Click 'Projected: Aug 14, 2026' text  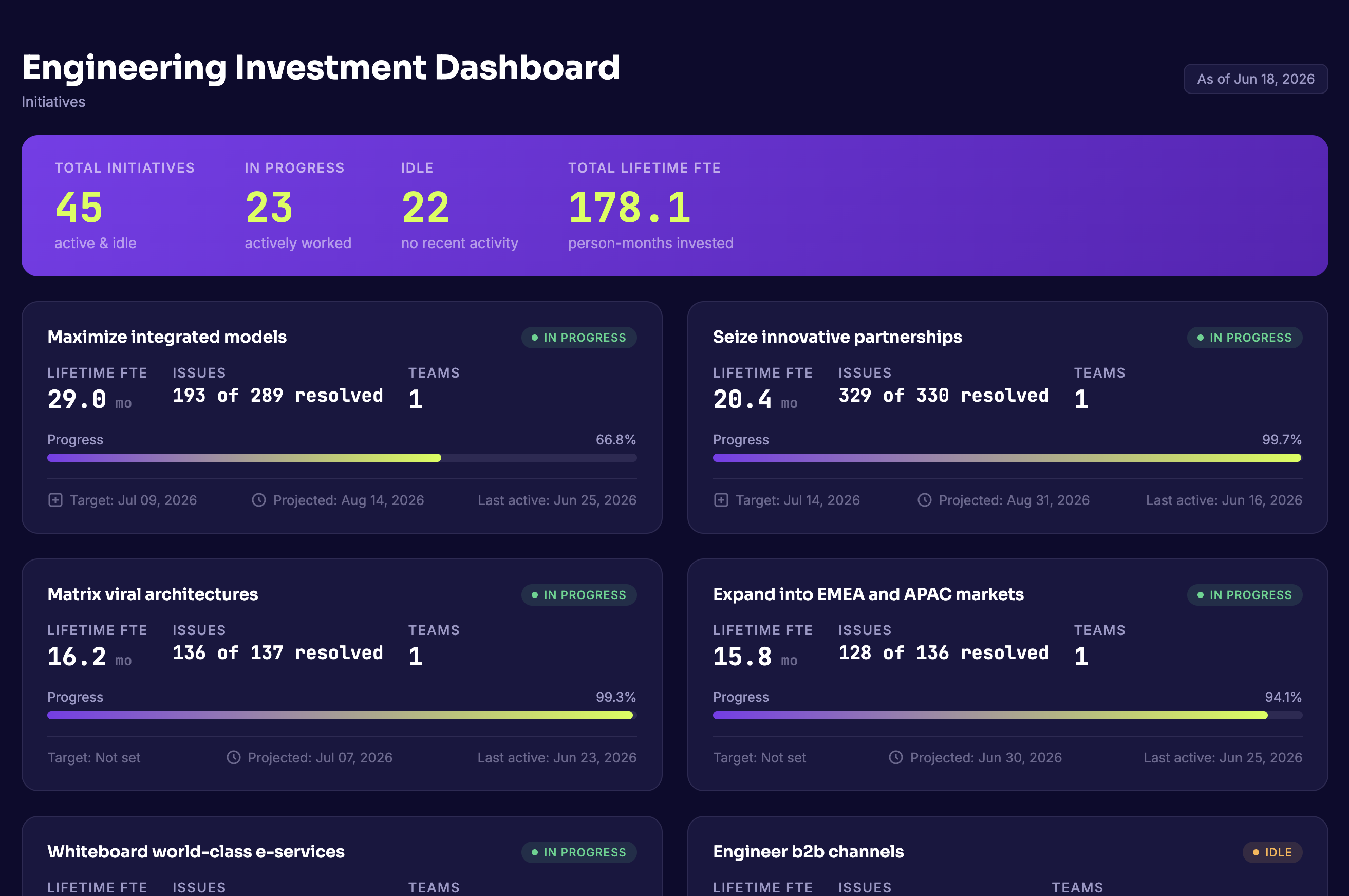coord(348,500)
